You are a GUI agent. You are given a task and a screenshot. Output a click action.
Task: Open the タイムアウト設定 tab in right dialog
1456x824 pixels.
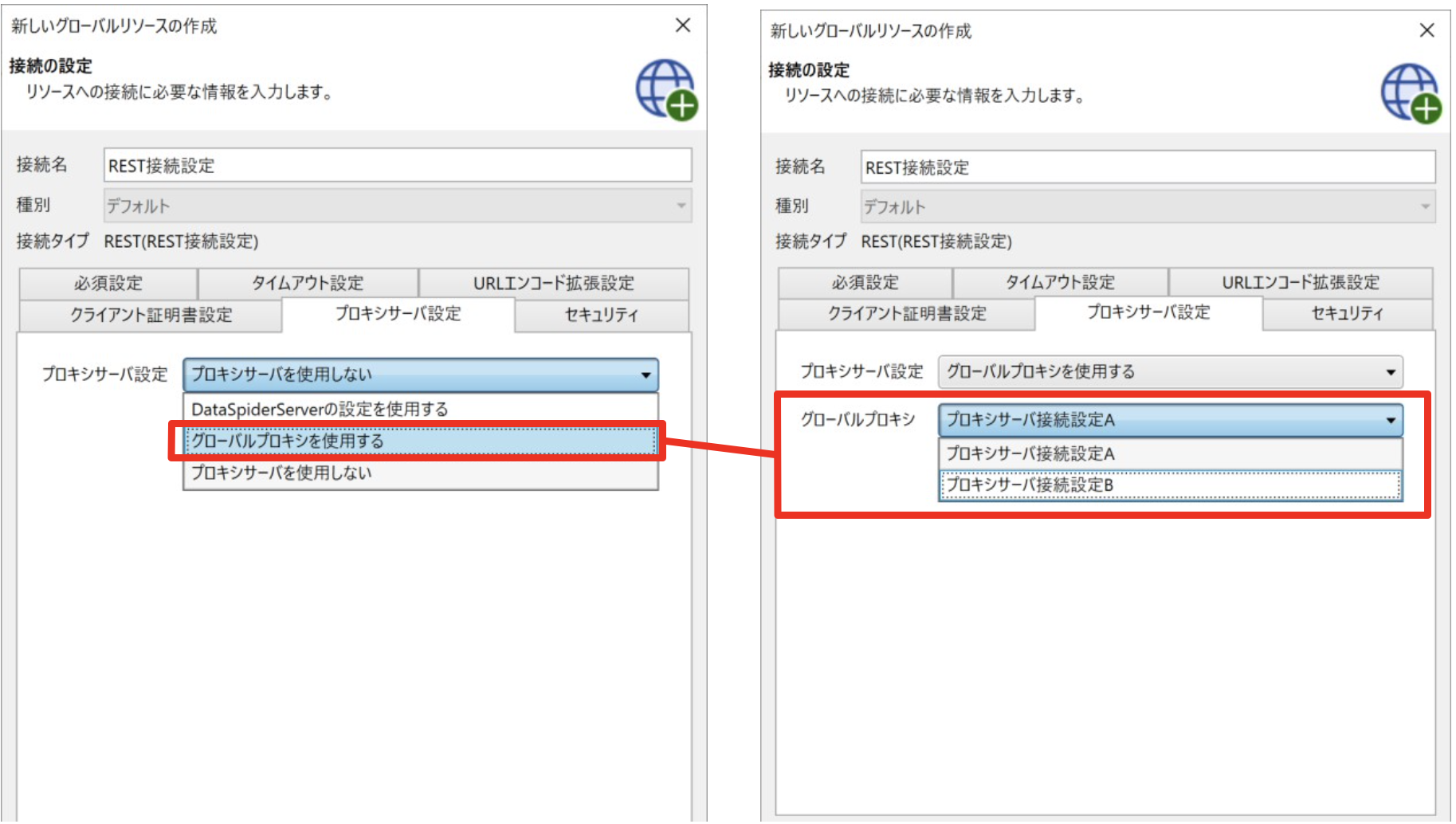tap(1061, 281)
